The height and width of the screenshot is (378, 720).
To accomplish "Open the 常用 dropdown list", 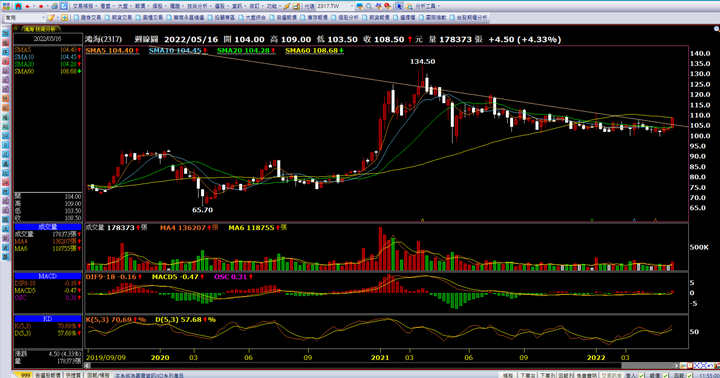I will click(24, 17).
